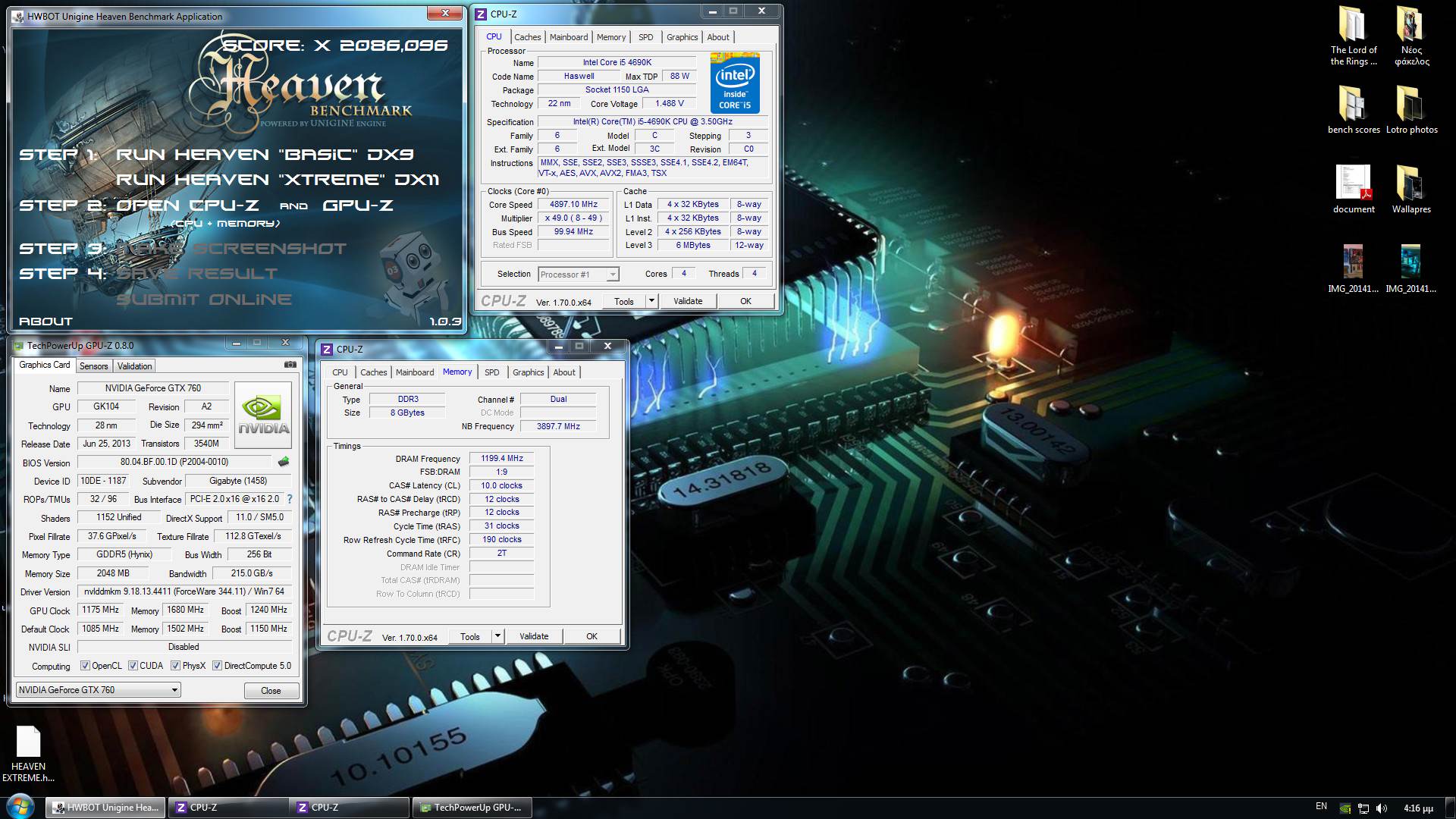1456x819 pixels.
Task: Open Graphics tab in top CPU-Z
Action: 682,37
